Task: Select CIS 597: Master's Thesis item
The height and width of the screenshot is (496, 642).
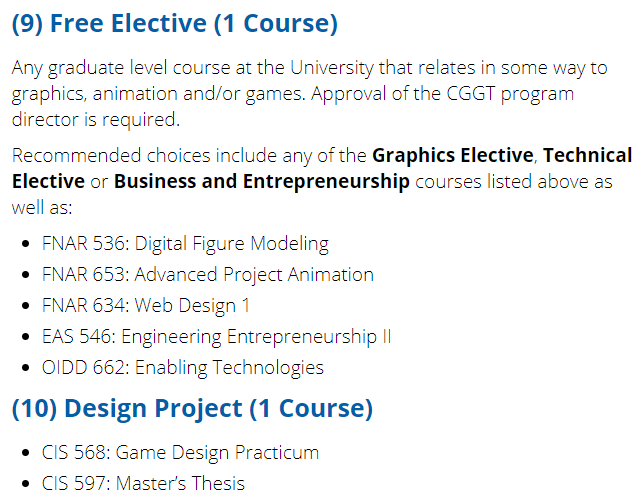Action: coord(143,483)
